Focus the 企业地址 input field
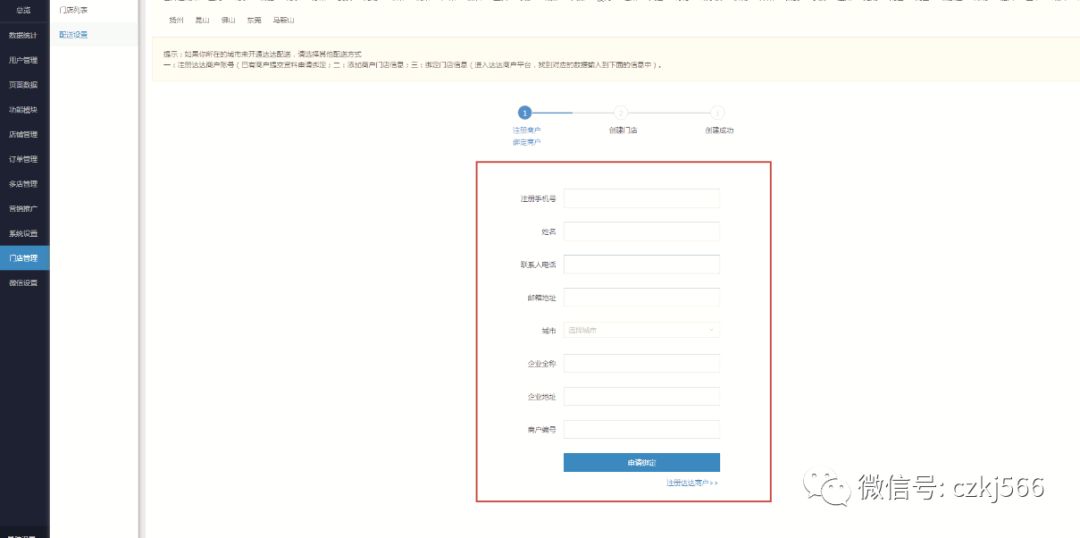 pos(641,396)
